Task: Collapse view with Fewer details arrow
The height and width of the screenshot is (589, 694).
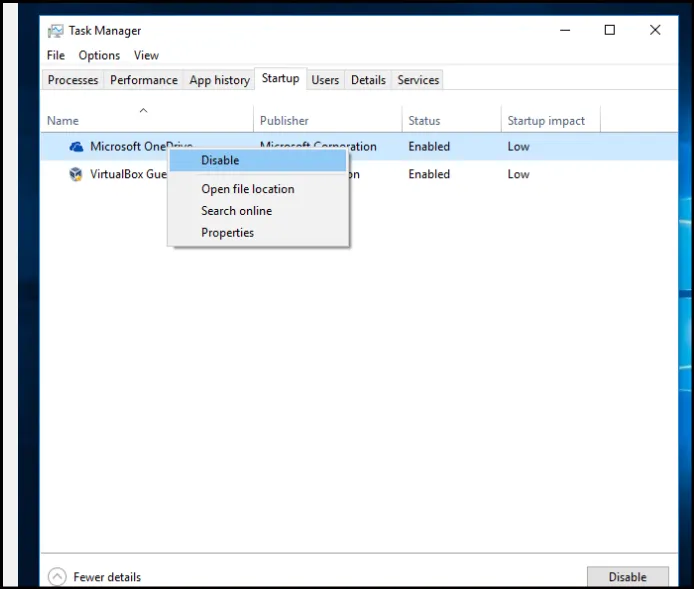Action: (57, 577)
